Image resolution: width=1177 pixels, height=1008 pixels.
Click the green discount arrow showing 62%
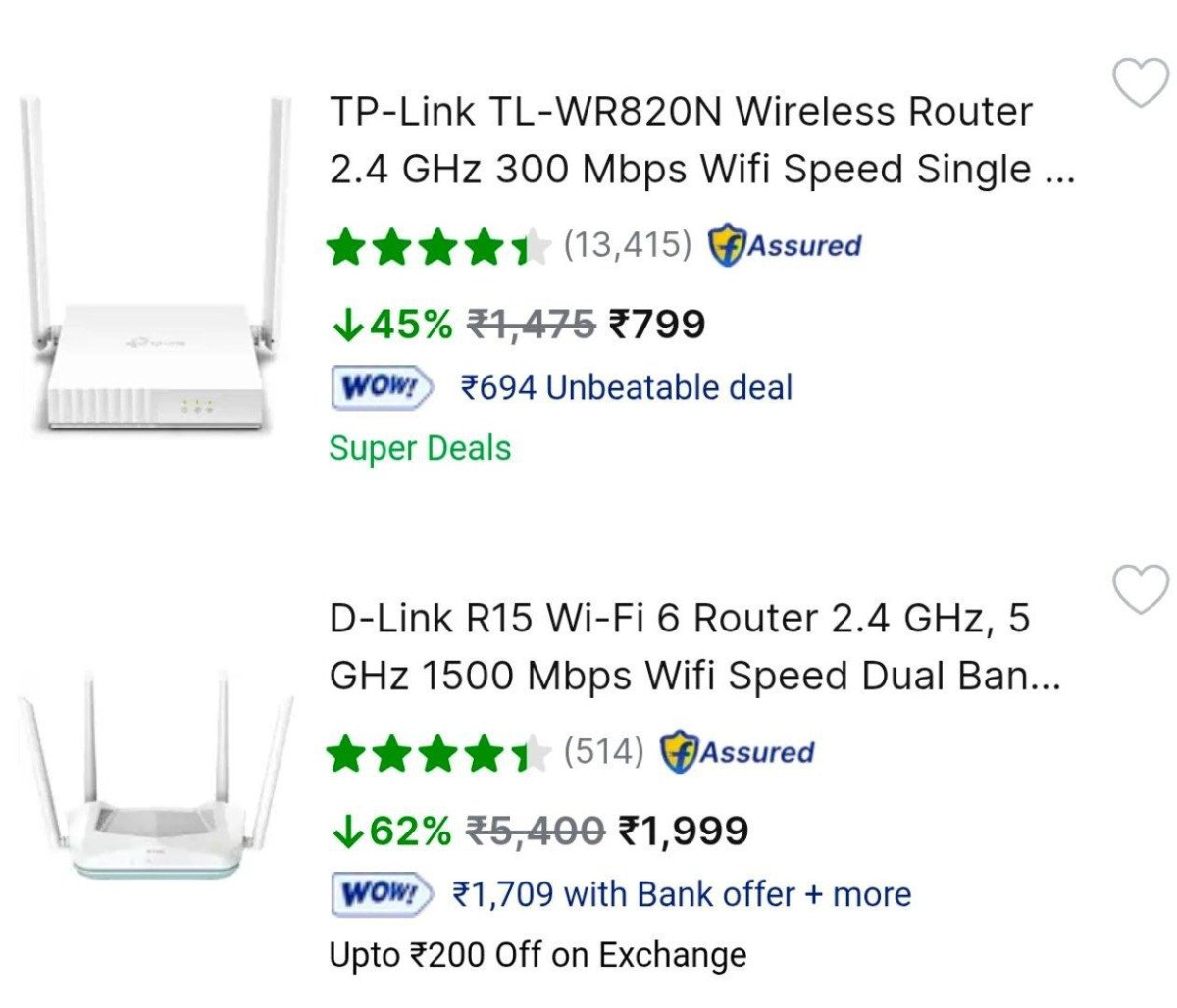[x=350, y=833]
